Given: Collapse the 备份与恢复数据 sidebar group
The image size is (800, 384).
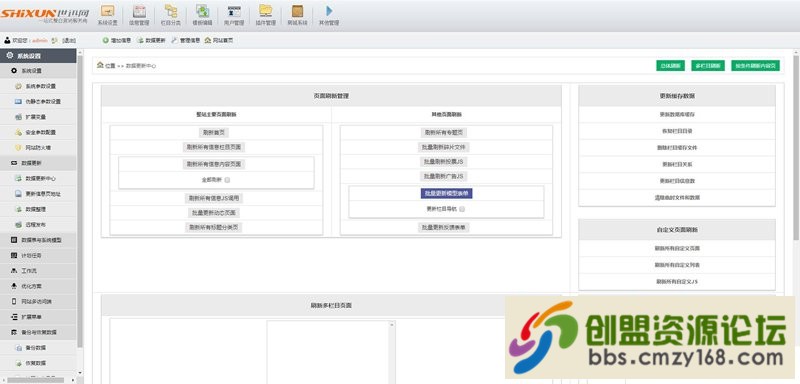Looking at the screenshot, I should pyautogui.click(x=39, y=332).
